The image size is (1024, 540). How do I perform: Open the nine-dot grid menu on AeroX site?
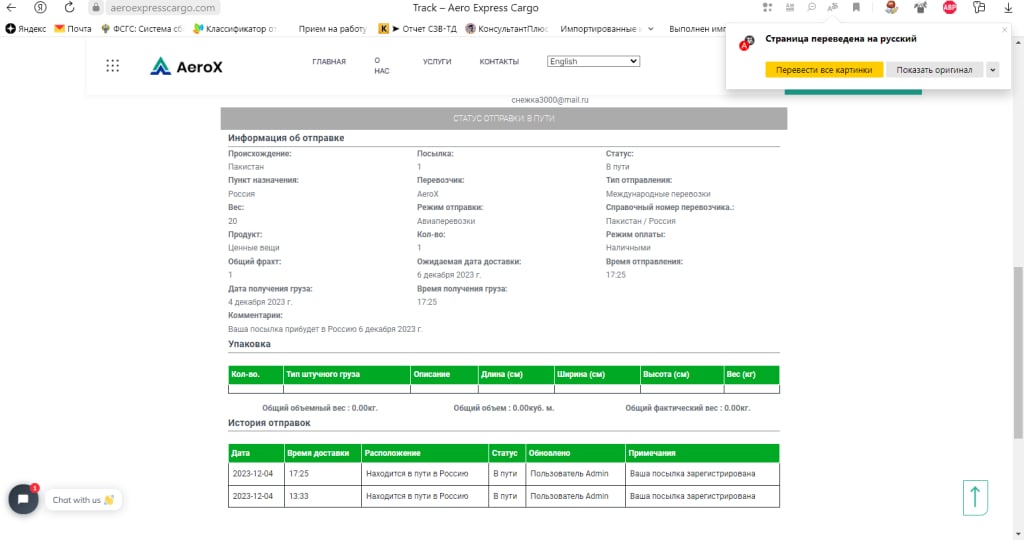pos(112,66)
